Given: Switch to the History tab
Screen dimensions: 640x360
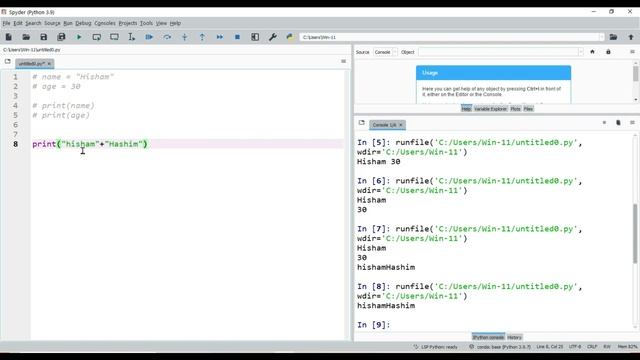Looking at the screenshot, I should point(514,337).
